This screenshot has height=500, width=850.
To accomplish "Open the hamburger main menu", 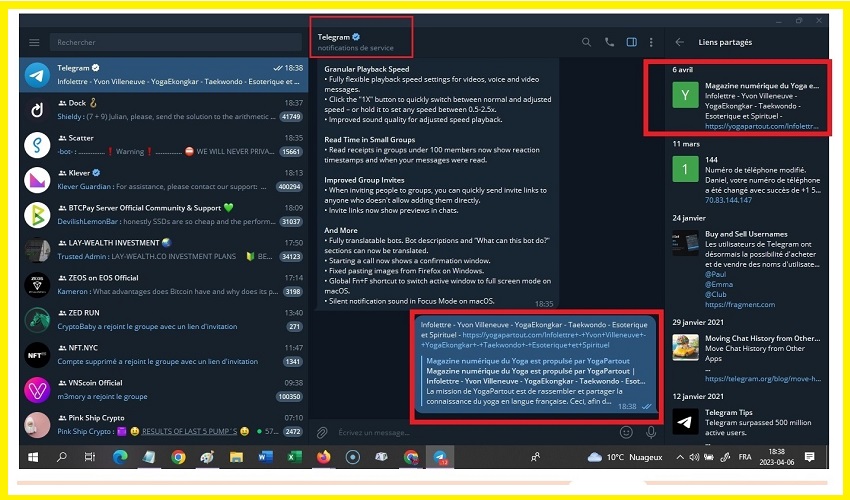I will (x=34, y=43).
